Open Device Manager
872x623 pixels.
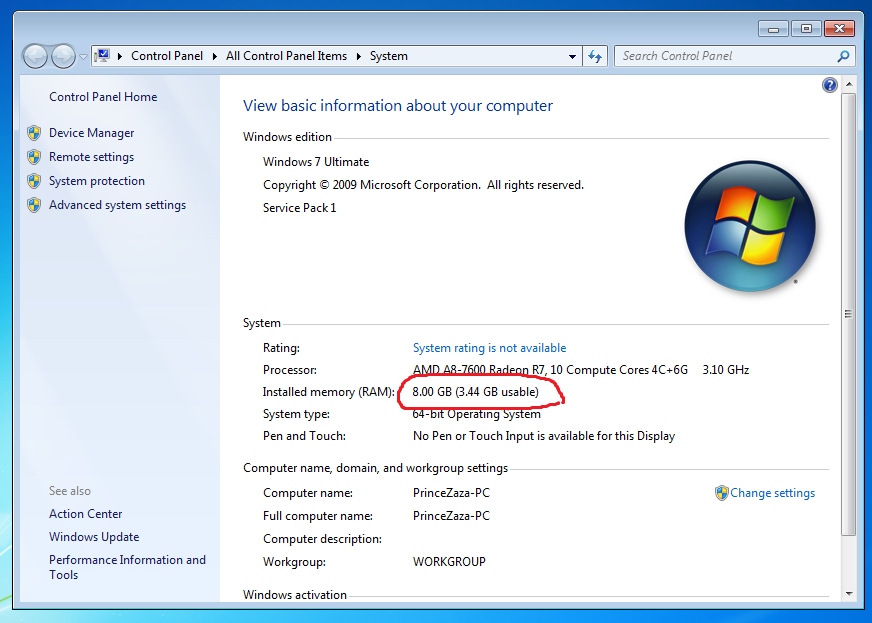[x=92, y=133]
